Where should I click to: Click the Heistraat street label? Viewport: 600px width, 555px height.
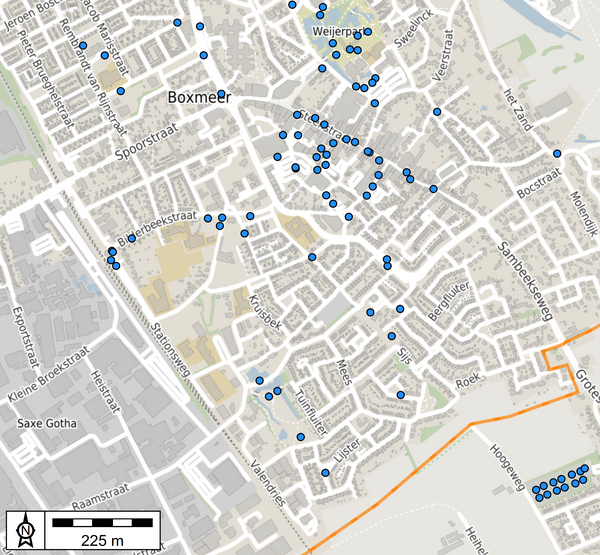104,392
